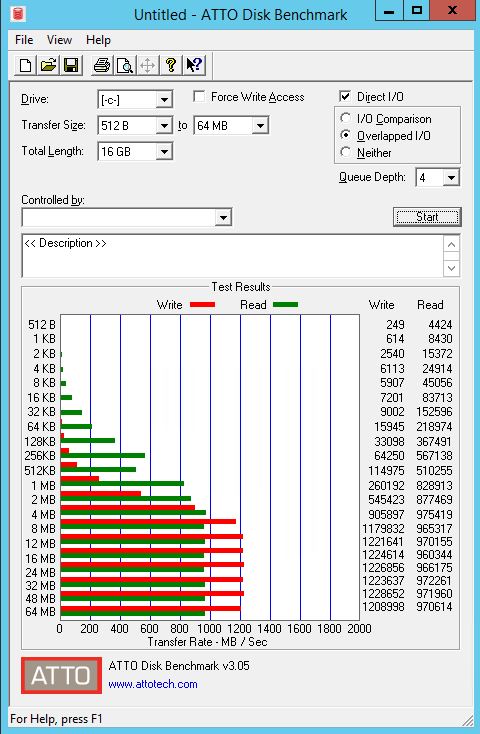The height and width of the screenshot is (734, 480).
Task: Select the I/O Comparison radio option
Action: [x=346, y=118]
